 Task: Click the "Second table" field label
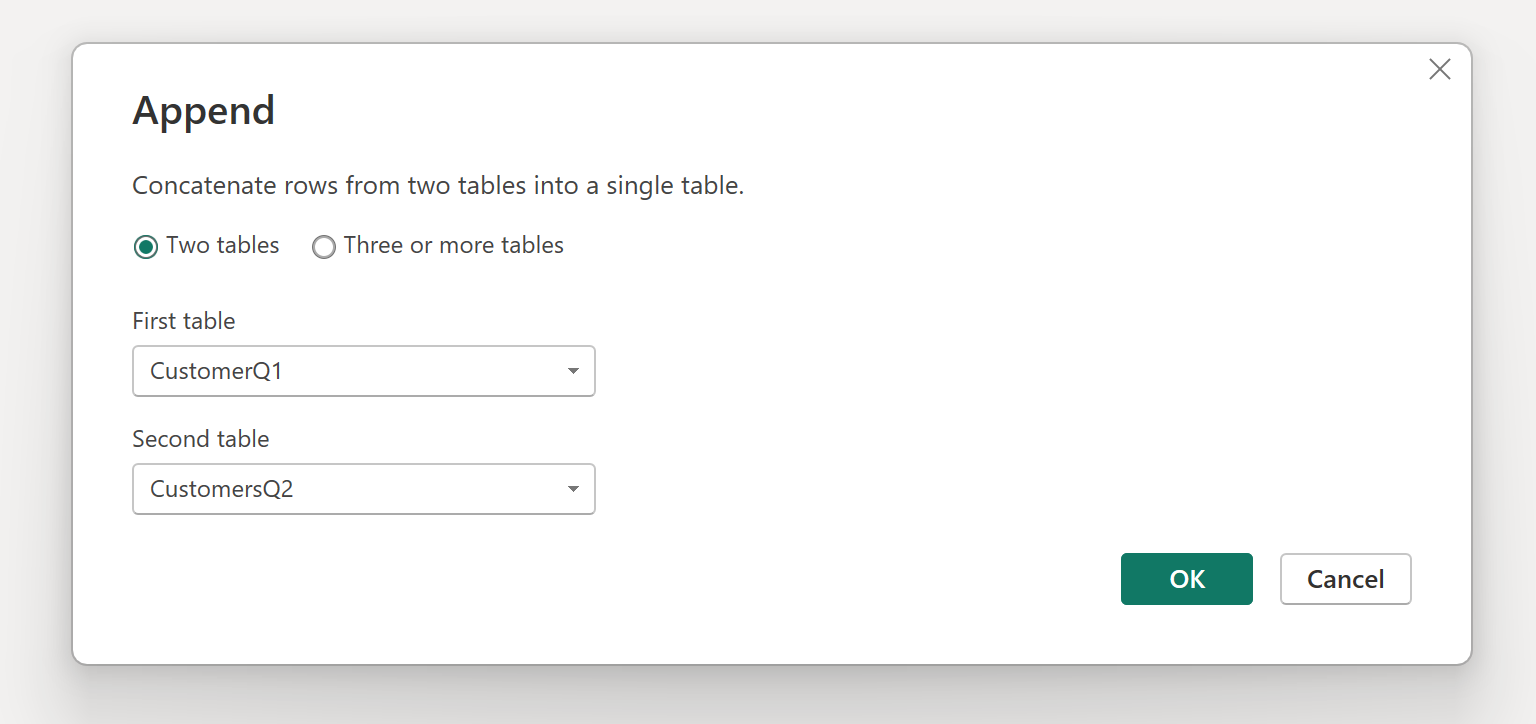pos(201,439)
